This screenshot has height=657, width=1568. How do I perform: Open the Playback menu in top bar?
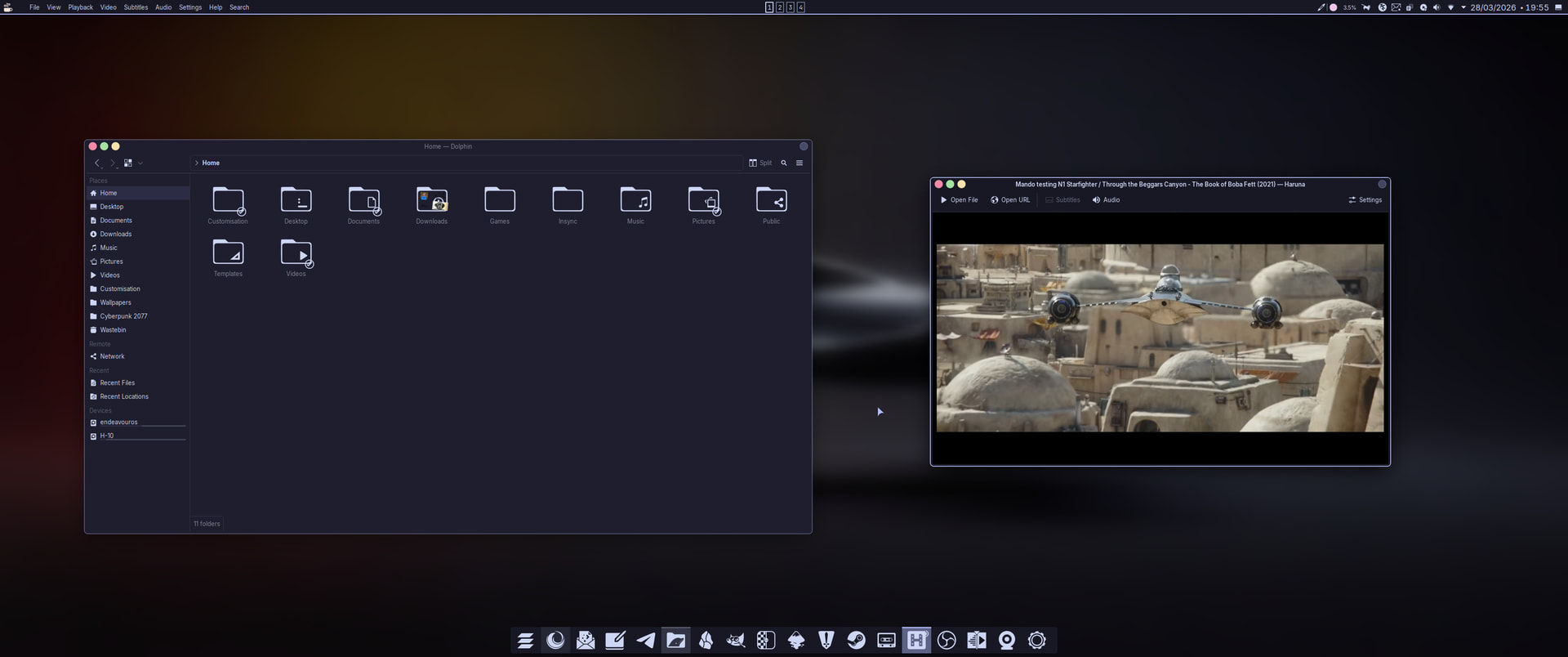(80, 7)
